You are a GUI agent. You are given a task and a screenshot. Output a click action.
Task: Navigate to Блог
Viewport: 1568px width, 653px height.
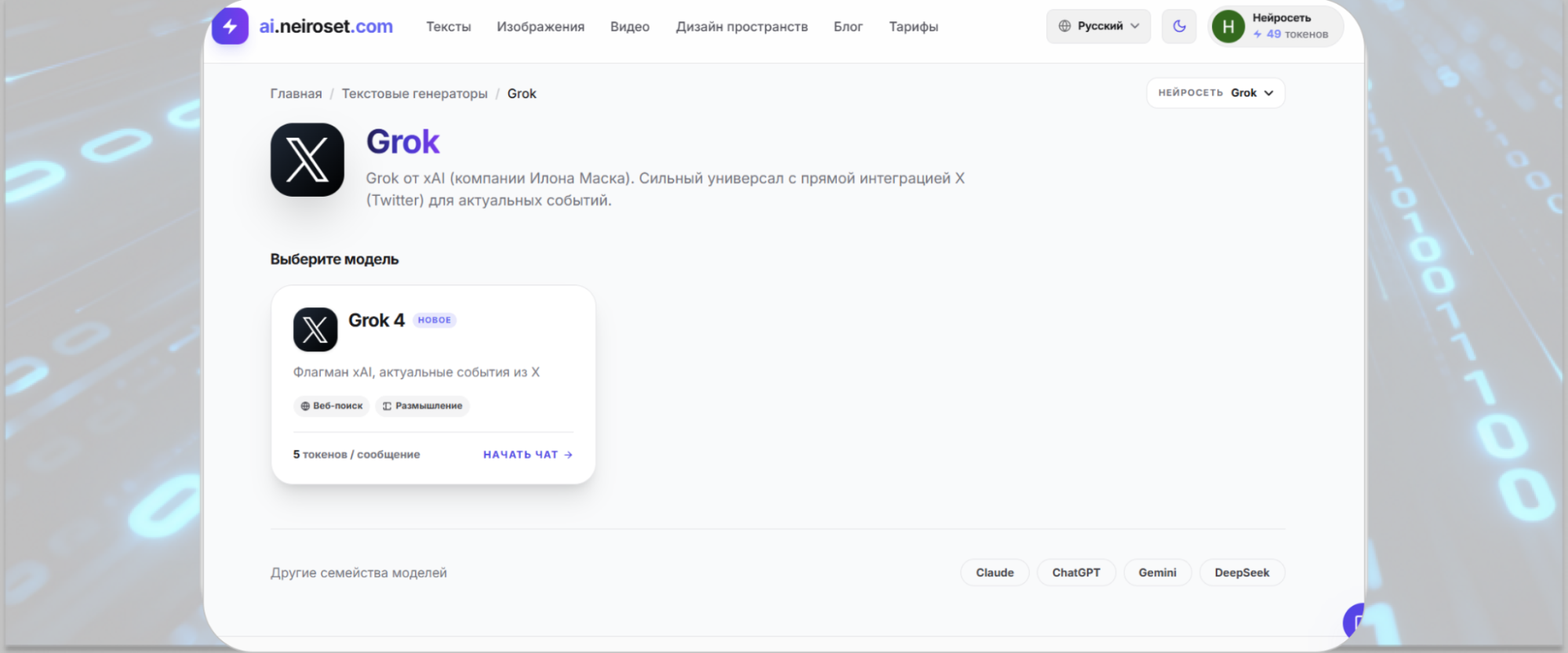pyautogui.click(x=848, y=27)
